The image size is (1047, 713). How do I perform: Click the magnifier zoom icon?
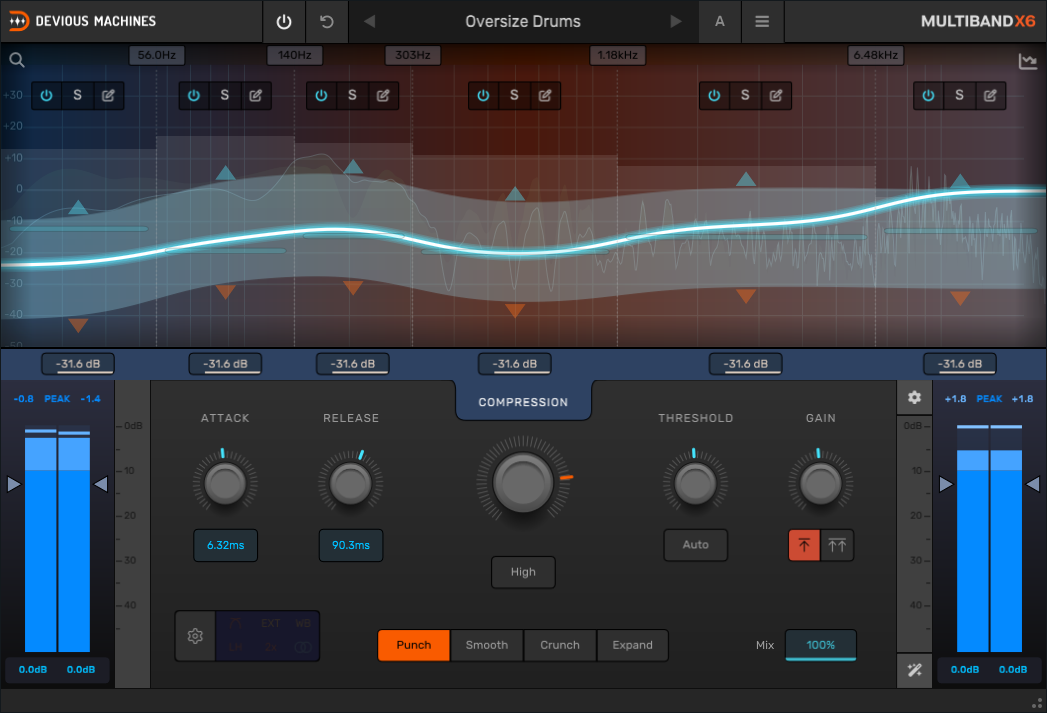(17, 60)
